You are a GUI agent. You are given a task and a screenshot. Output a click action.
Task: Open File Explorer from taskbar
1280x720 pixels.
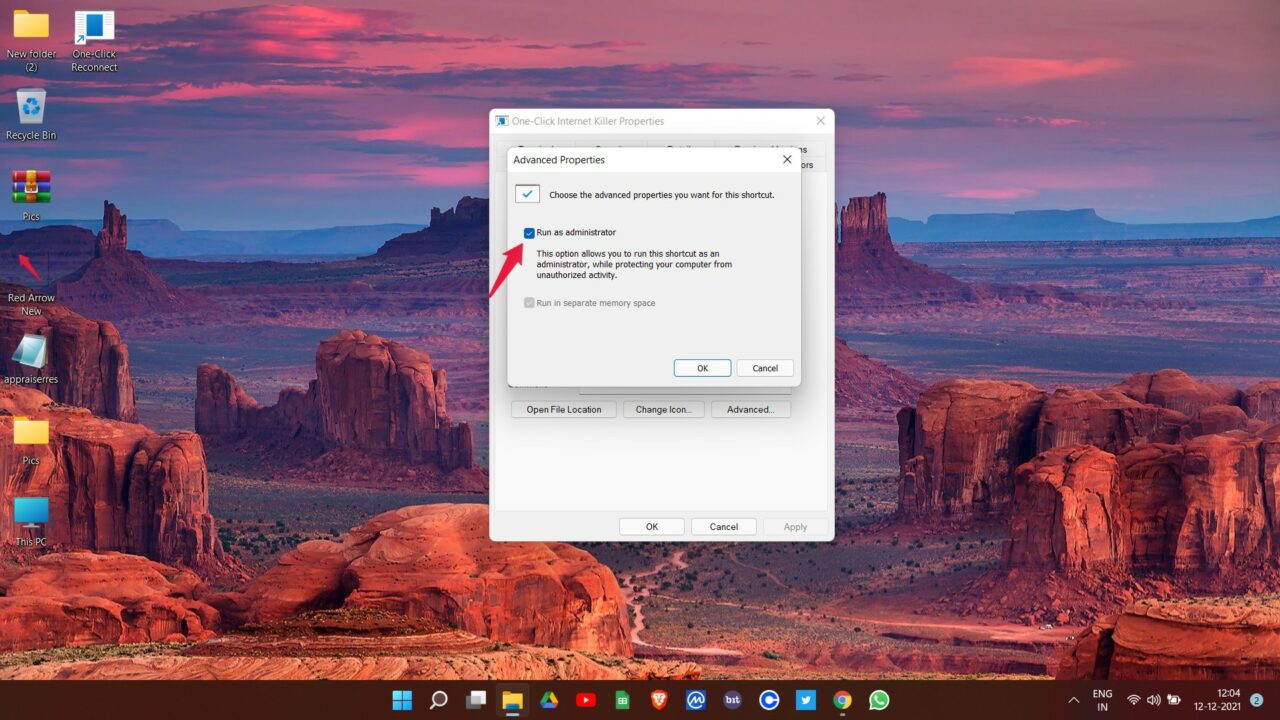pos(512,700)
